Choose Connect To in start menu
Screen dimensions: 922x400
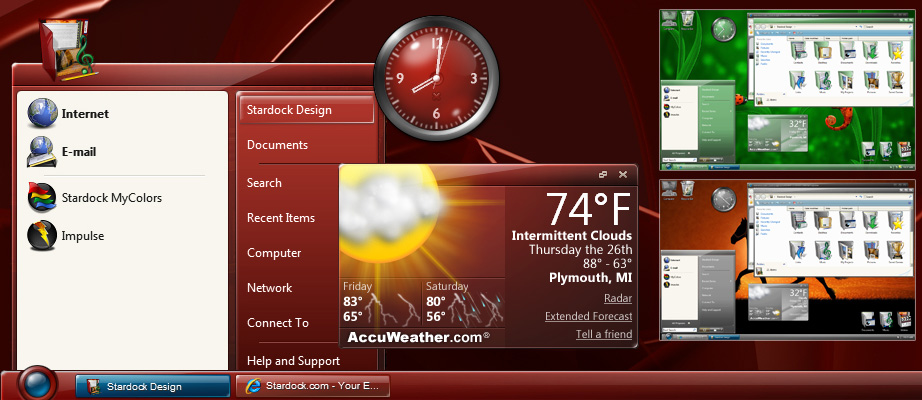(x=278, y=323)
